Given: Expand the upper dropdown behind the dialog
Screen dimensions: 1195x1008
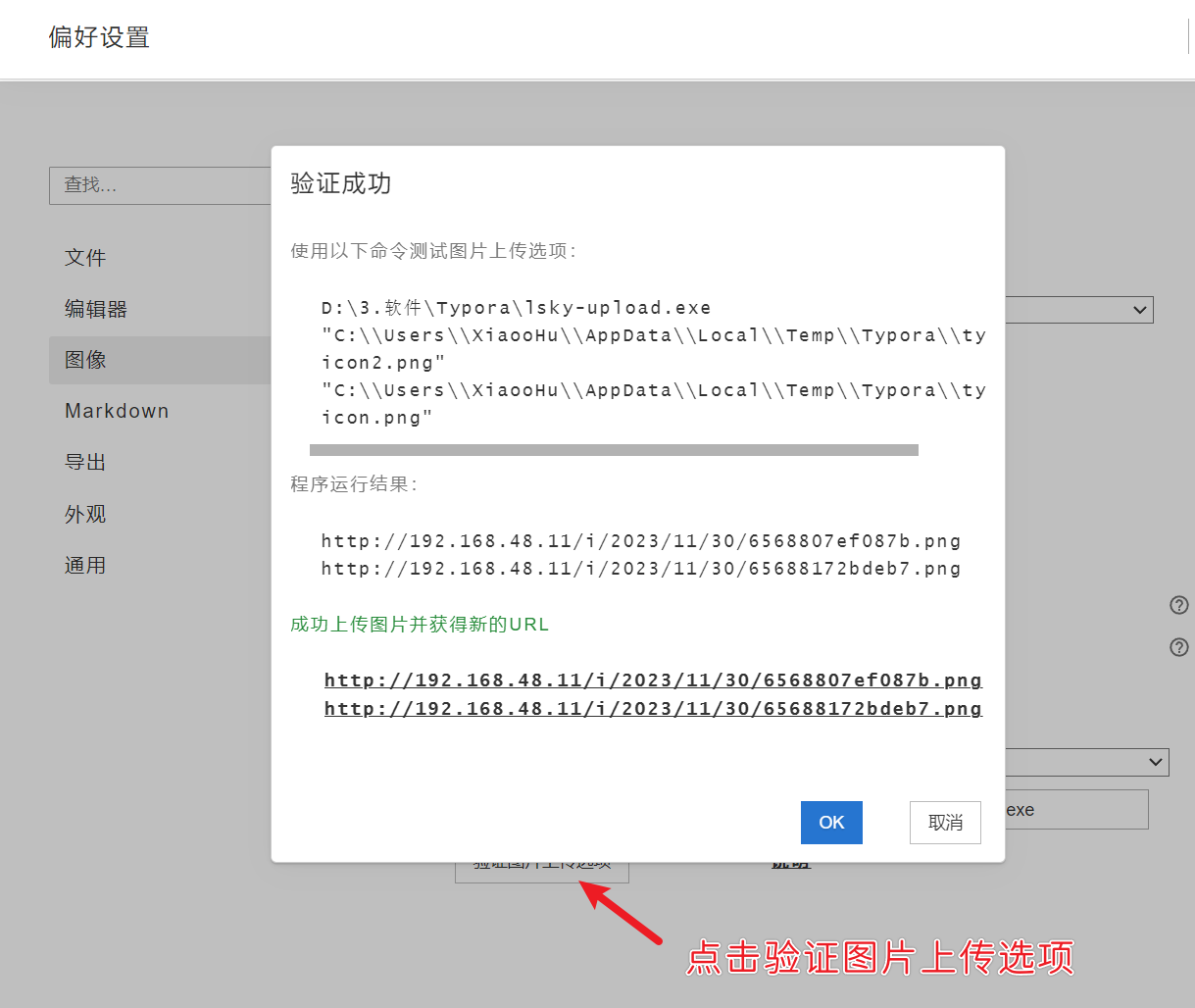Looking at the screenshot, I should (1078, 310).
